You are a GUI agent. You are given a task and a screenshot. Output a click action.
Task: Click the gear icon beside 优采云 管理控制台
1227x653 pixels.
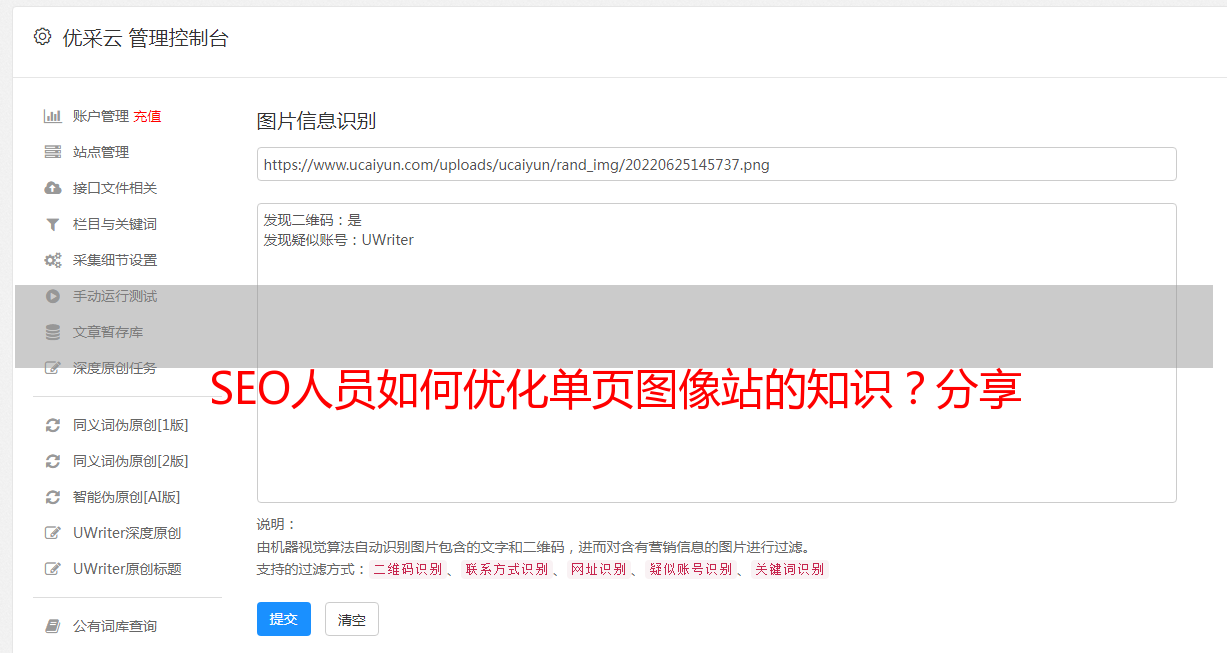(x=42, y=37)
